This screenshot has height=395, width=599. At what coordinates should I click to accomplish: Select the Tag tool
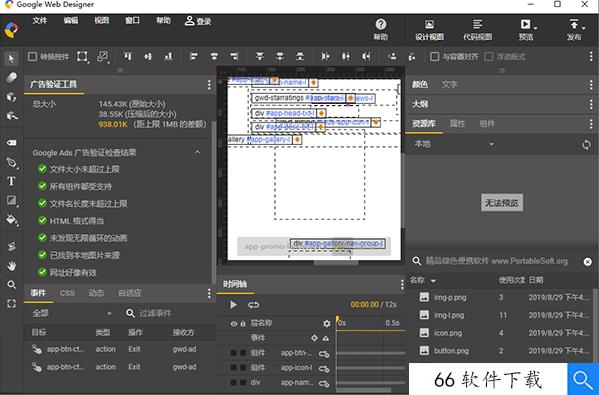pyautogui.click(x=11, y=142)
